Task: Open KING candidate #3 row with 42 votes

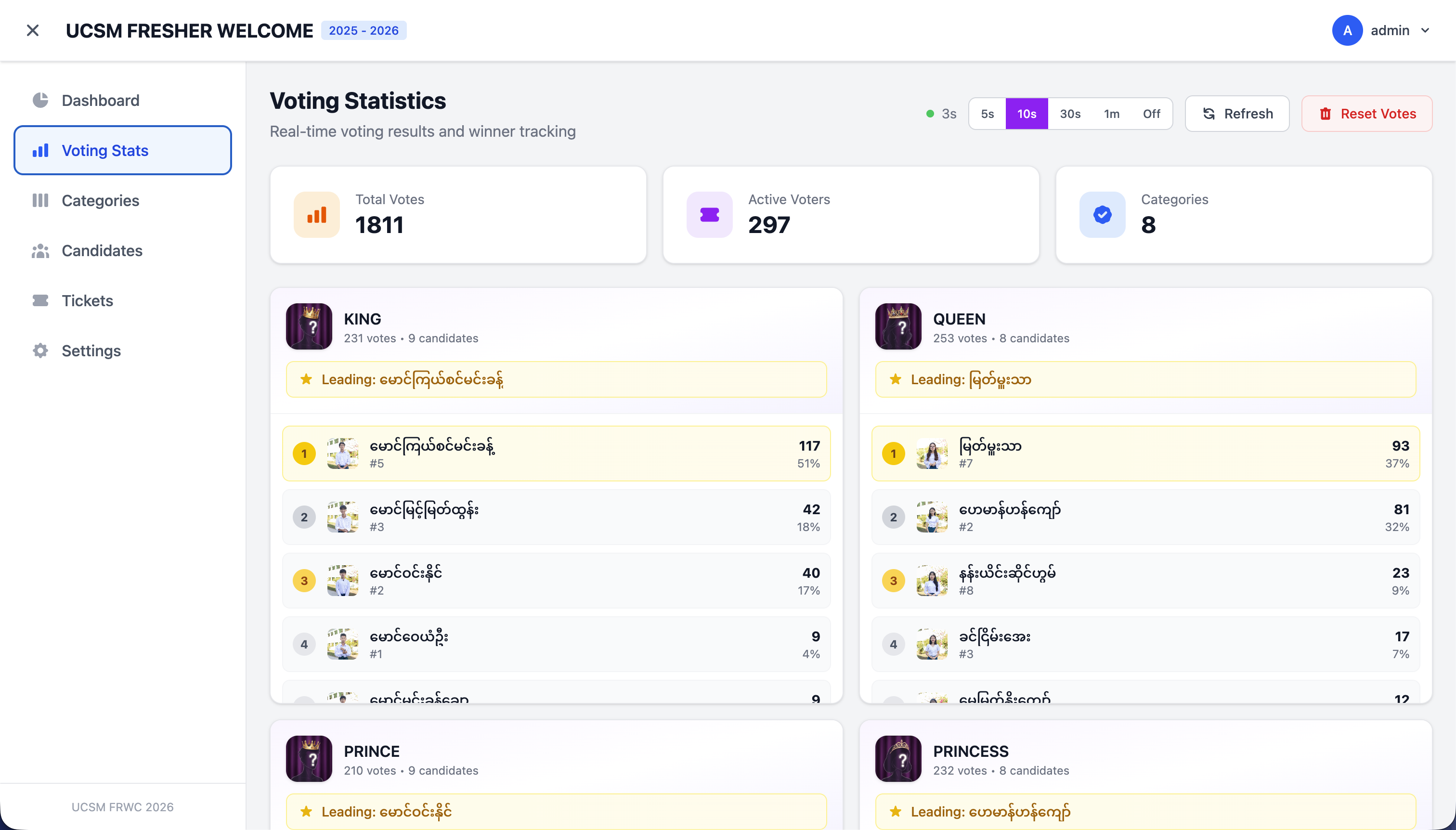Action: click(557, 517)
